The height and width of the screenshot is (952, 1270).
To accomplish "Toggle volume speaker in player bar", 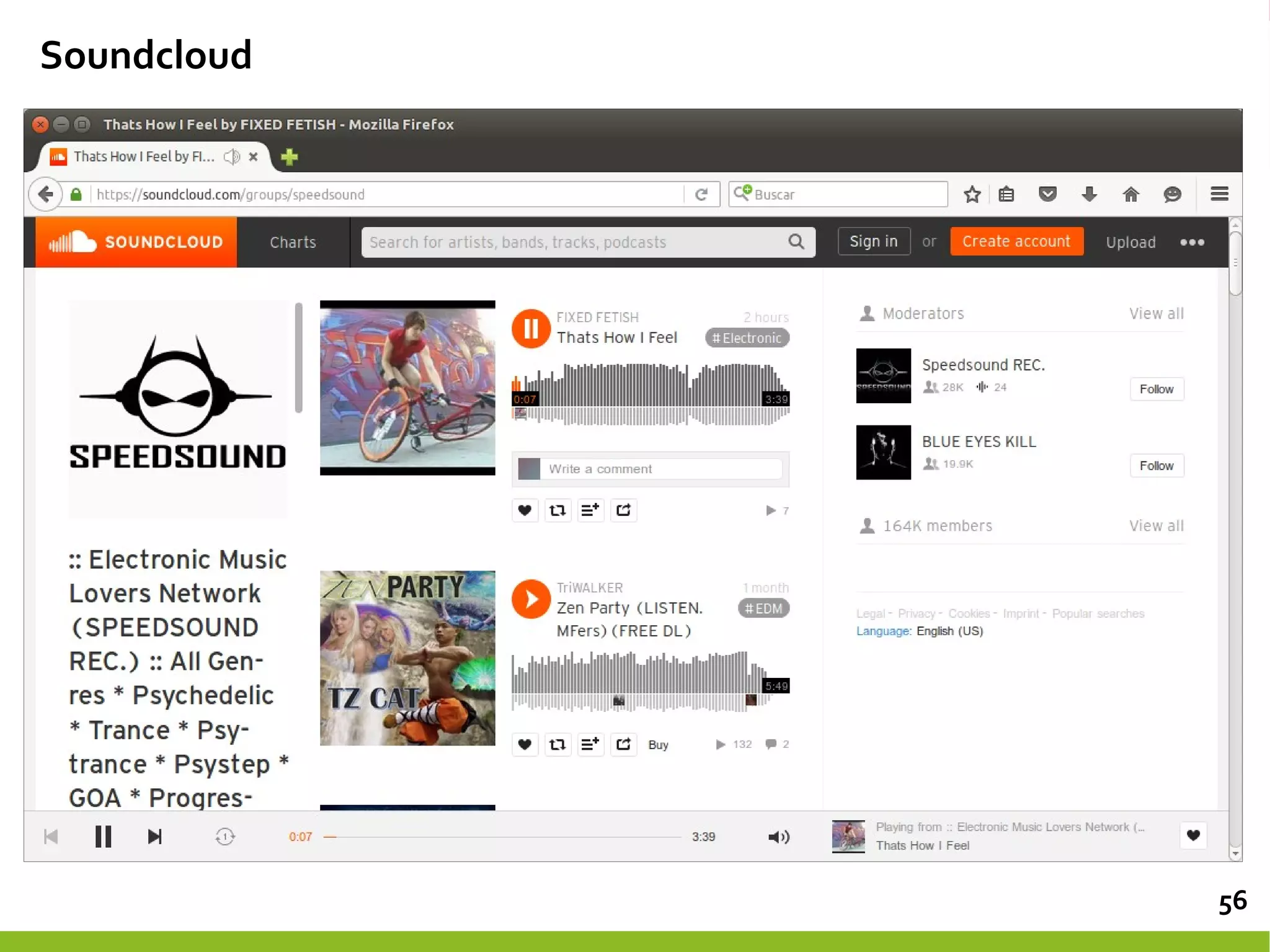I will (779, 837).
